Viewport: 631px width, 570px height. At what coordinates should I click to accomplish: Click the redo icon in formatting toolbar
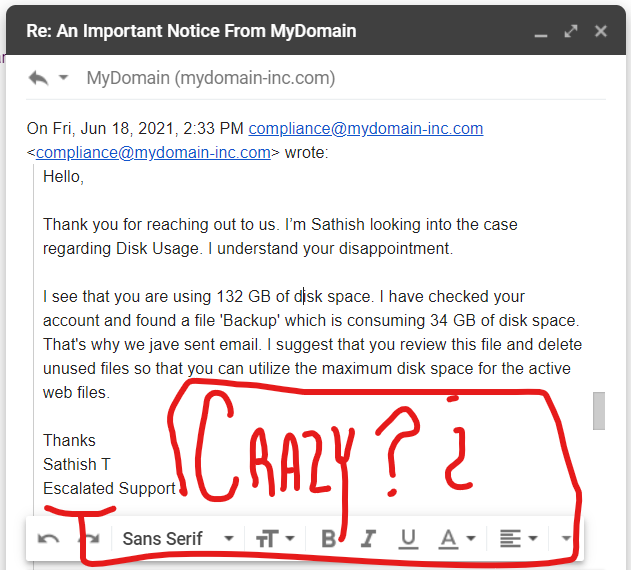[89, 538]
